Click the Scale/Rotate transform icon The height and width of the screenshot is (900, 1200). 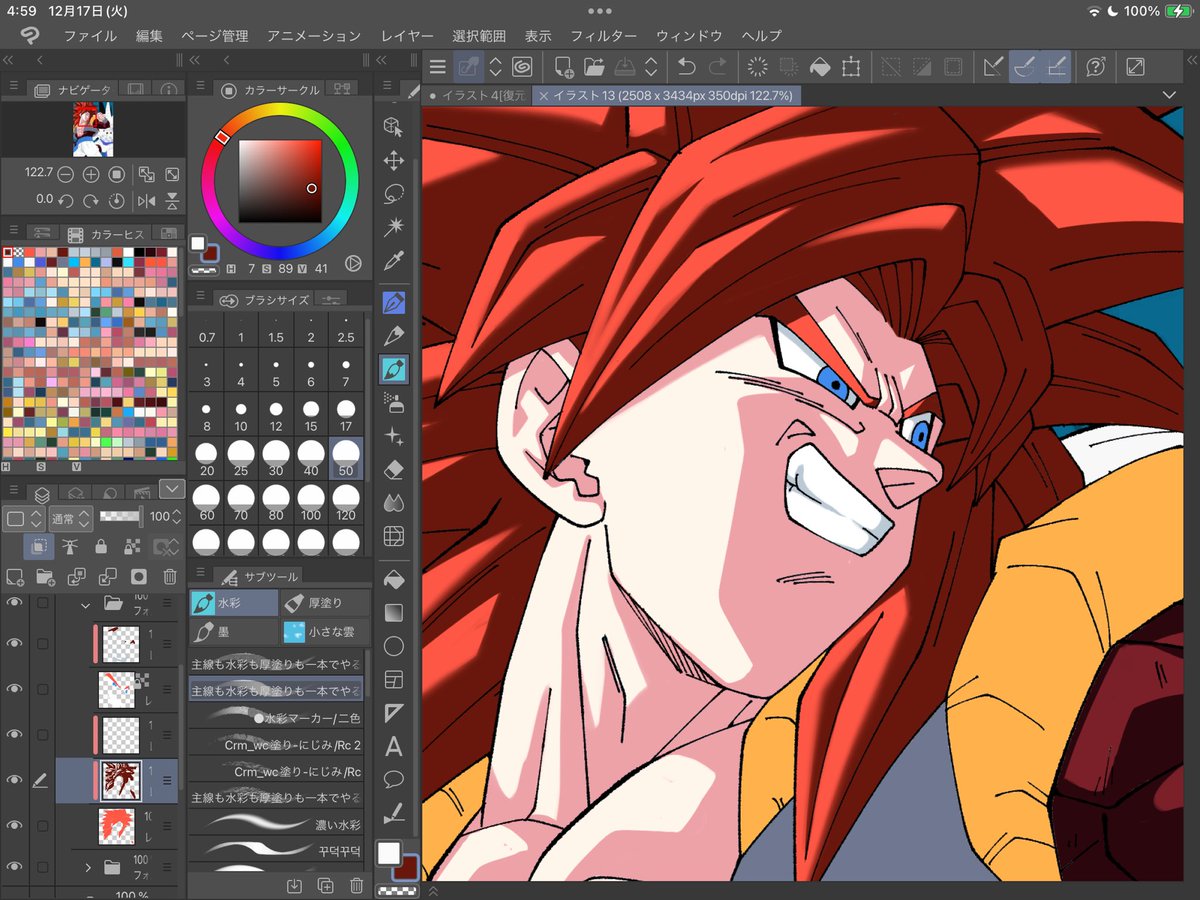[x=851, y=67]
